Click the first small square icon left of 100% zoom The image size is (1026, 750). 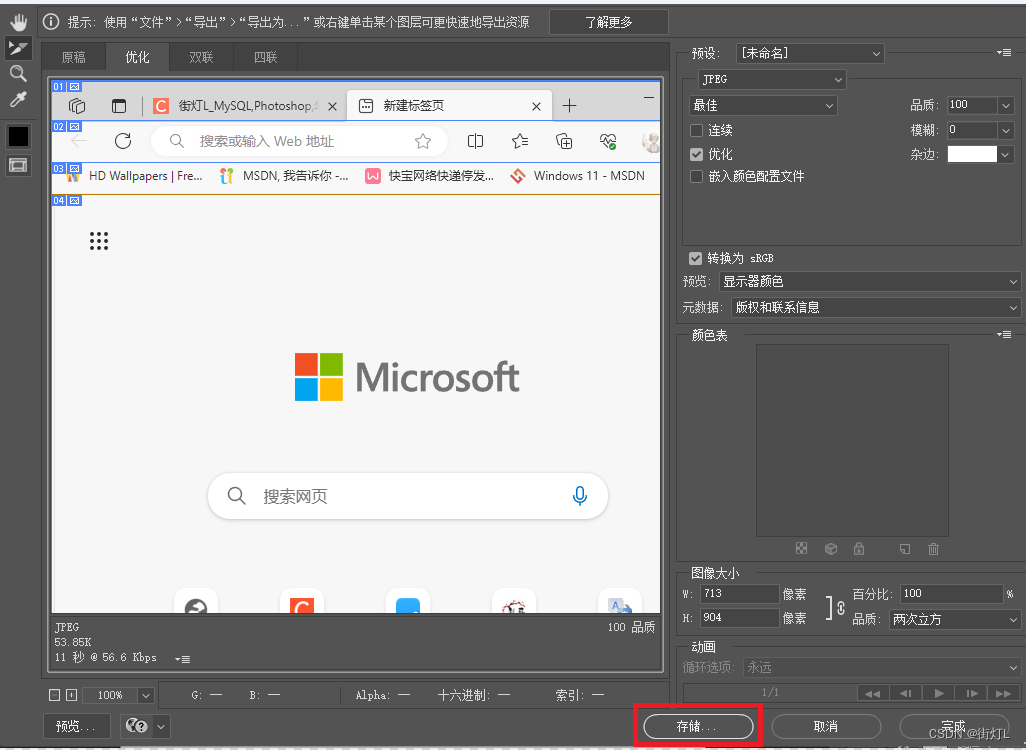[x=55, y=695]
